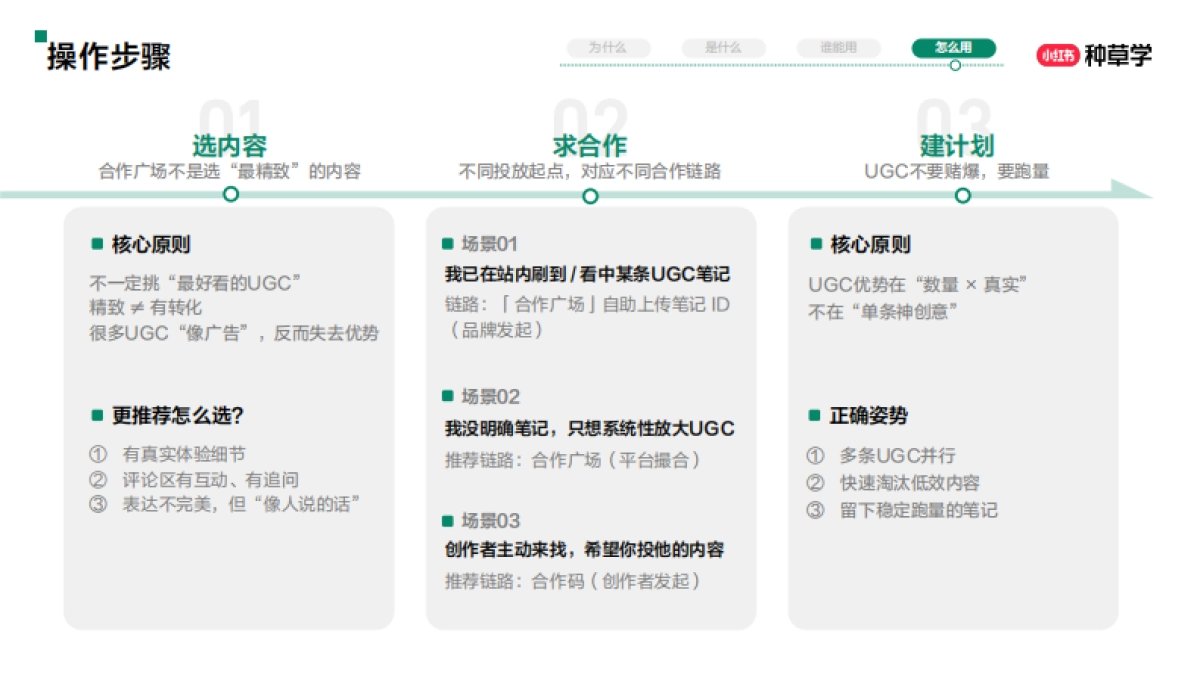Screen dimensions: 1200x675
Task: Click the 谁能用 pill button
Action: point(839,46)
